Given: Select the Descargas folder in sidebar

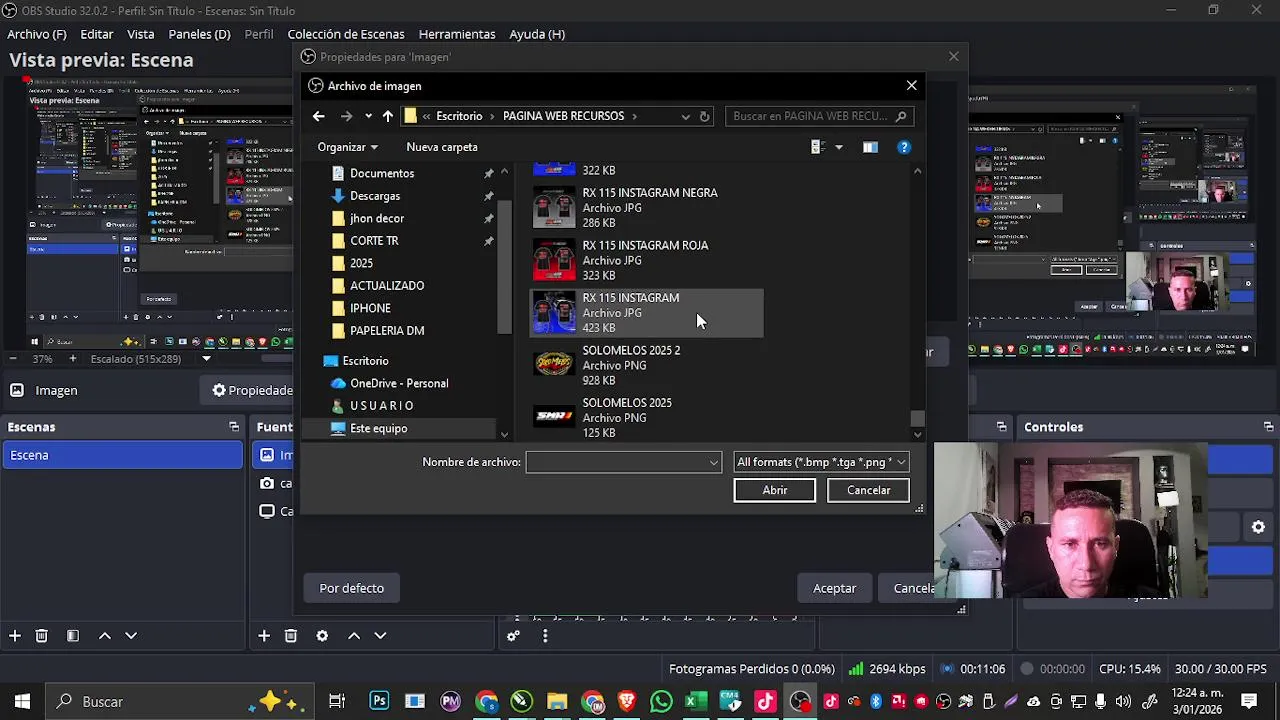Looking at the screenshot, I should click(375, 196).
